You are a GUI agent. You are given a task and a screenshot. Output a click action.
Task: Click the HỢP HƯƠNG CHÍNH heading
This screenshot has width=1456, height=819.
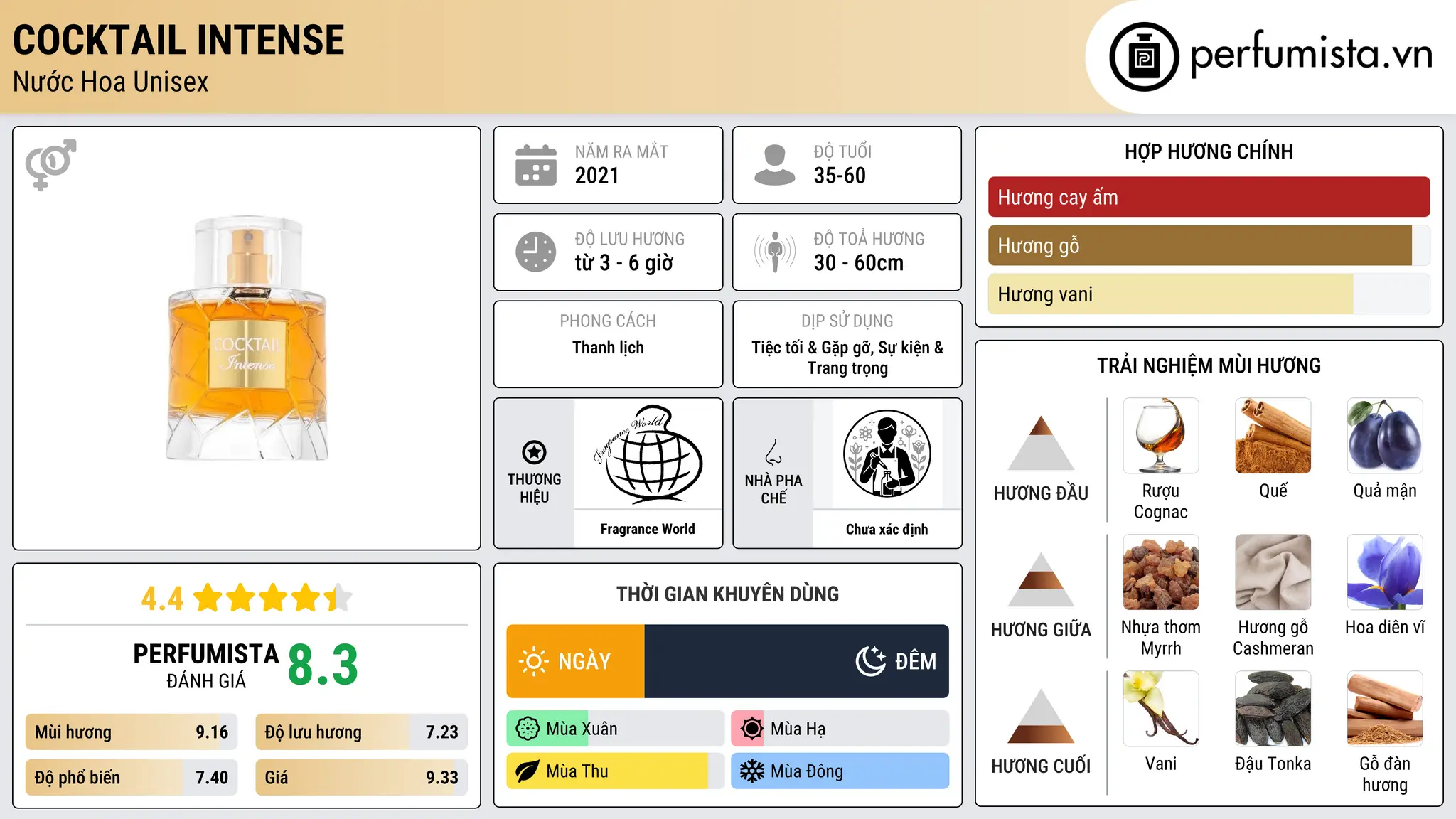[x=1209, y=151]
